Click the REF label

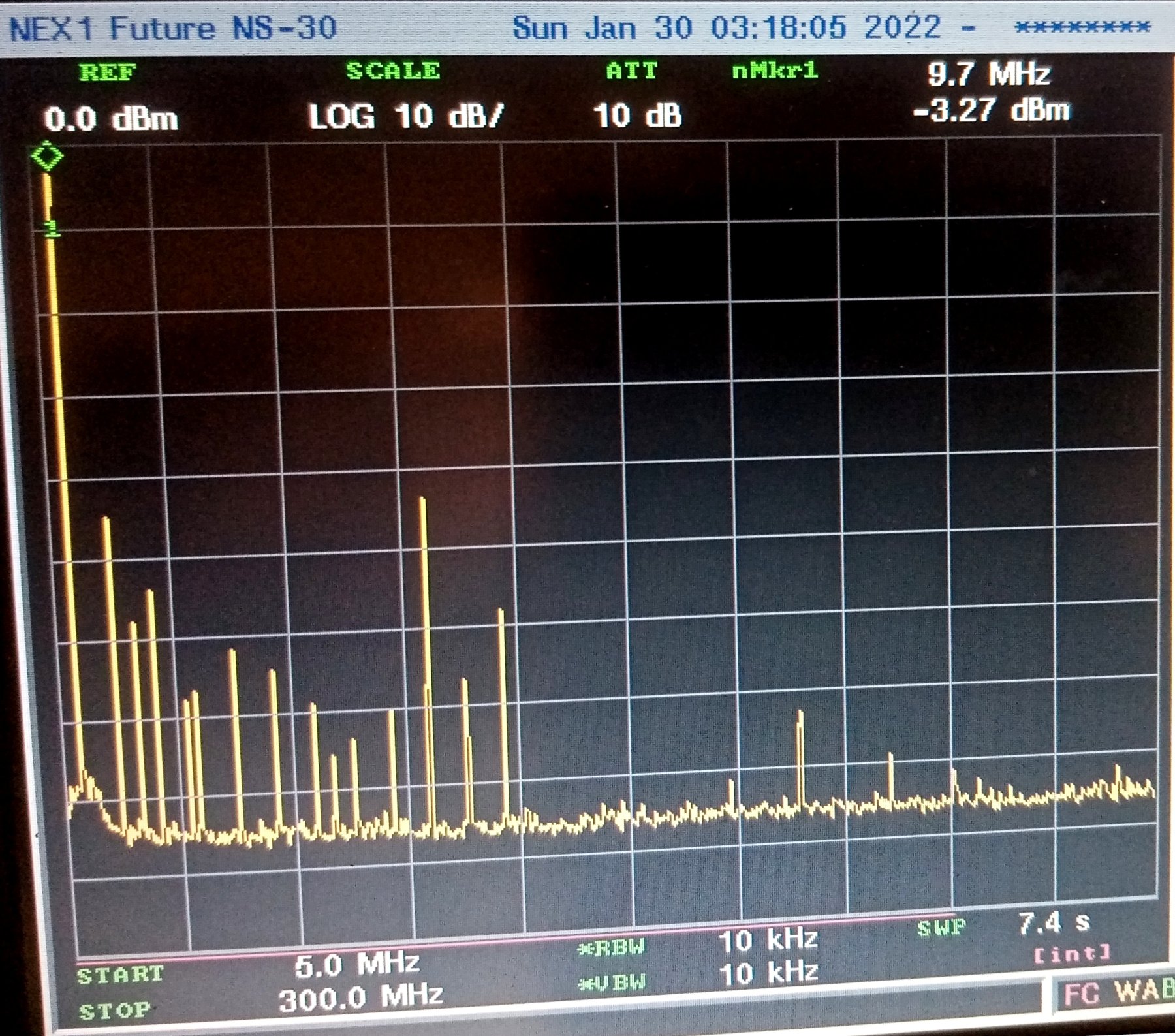click(x=108, y=72)
